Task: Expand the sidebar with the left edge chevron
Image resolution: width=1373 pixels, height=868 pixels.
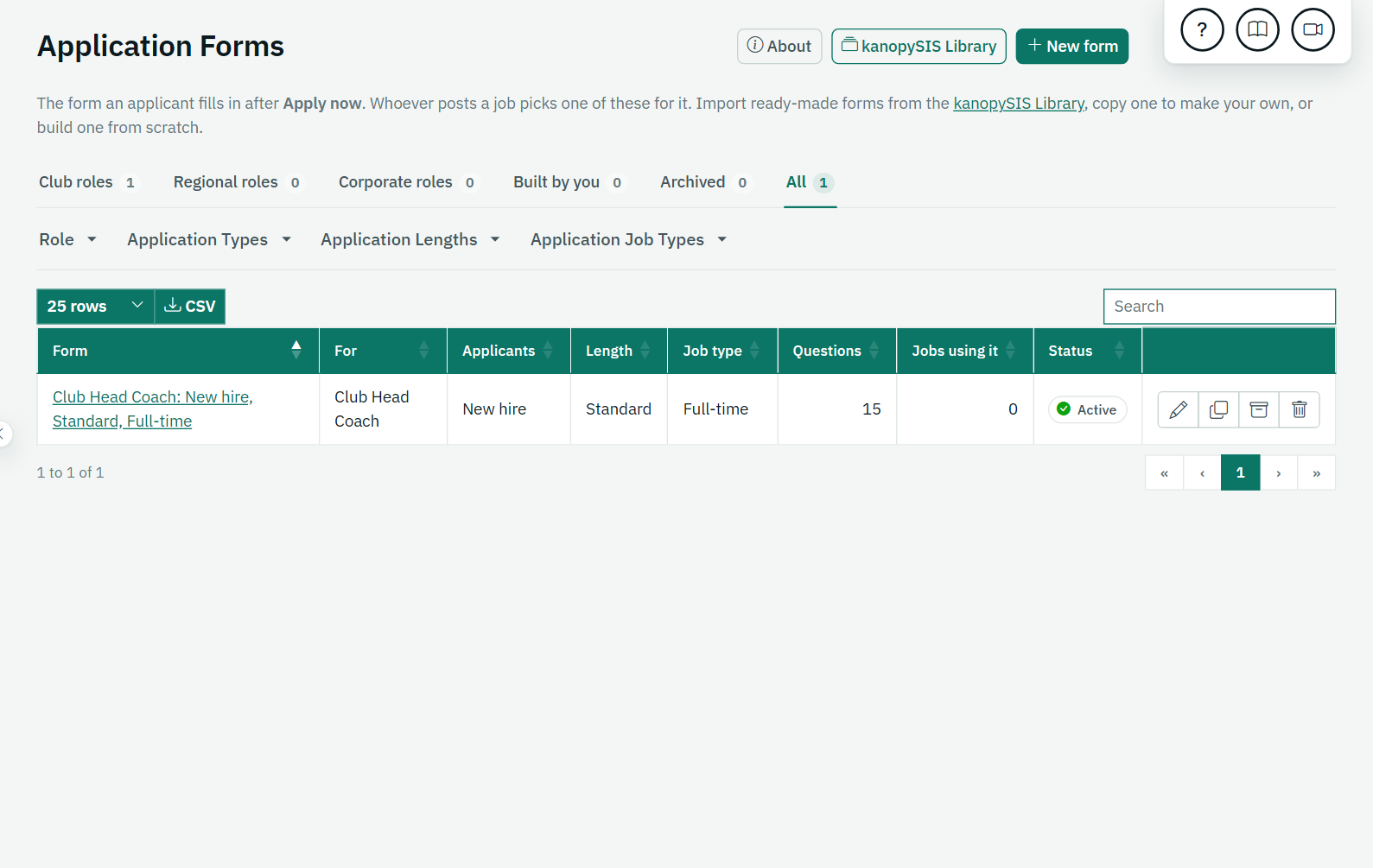Action: [3, 434]
